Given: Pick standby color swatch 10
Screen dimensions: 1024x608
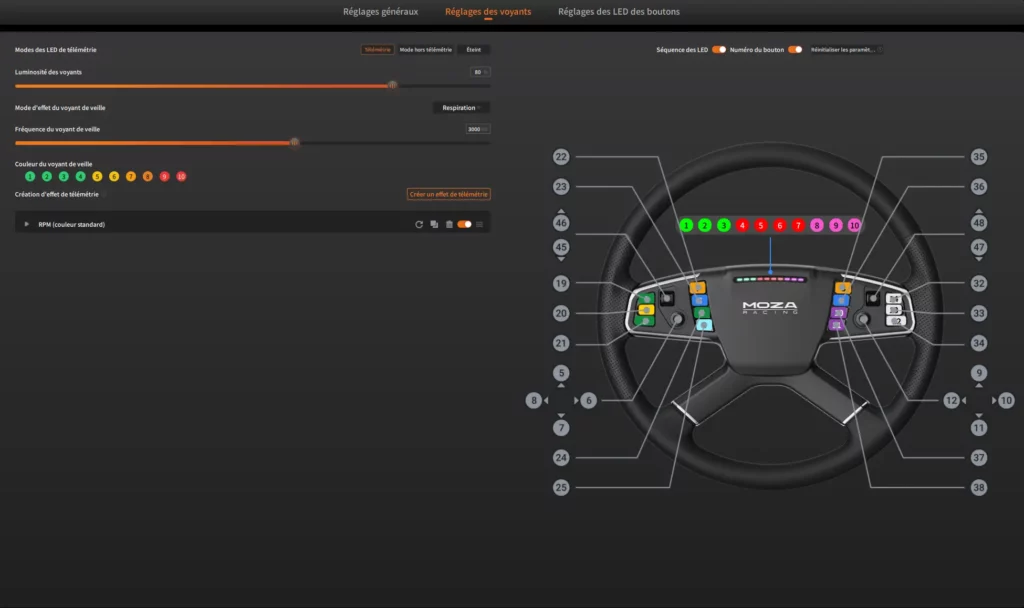Looking at the screenshot, I should coord(182,176).
